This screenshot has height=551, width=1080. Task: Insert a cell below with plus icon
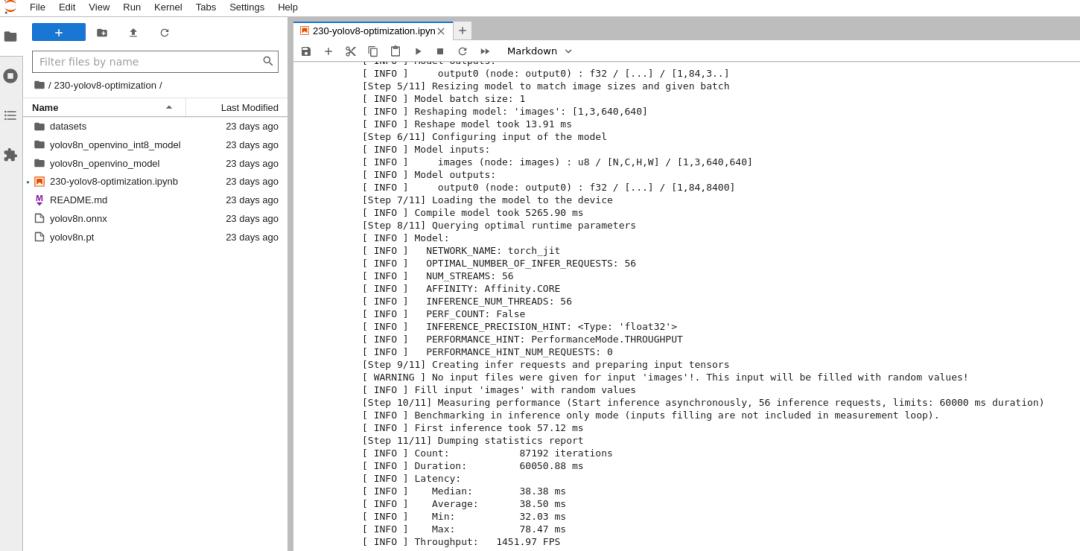(x=328, y=51)
